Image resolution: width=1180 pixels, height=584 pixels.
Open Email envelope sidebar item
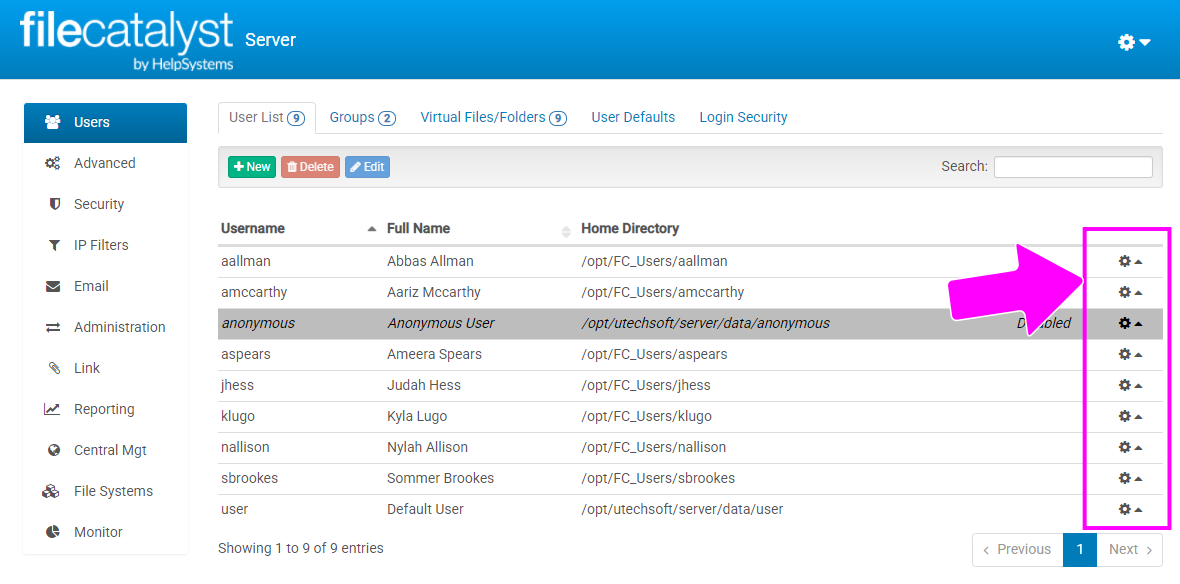pyautogui.click(x=105, y=287)
